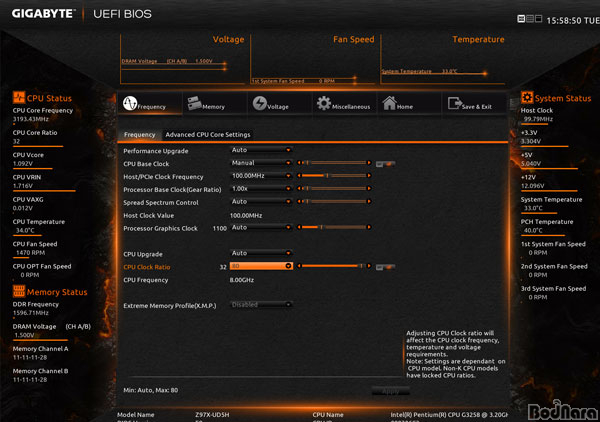Click the CPU Base Clock slider track
This screenshot has width=600, height=422.
[334, 163]
